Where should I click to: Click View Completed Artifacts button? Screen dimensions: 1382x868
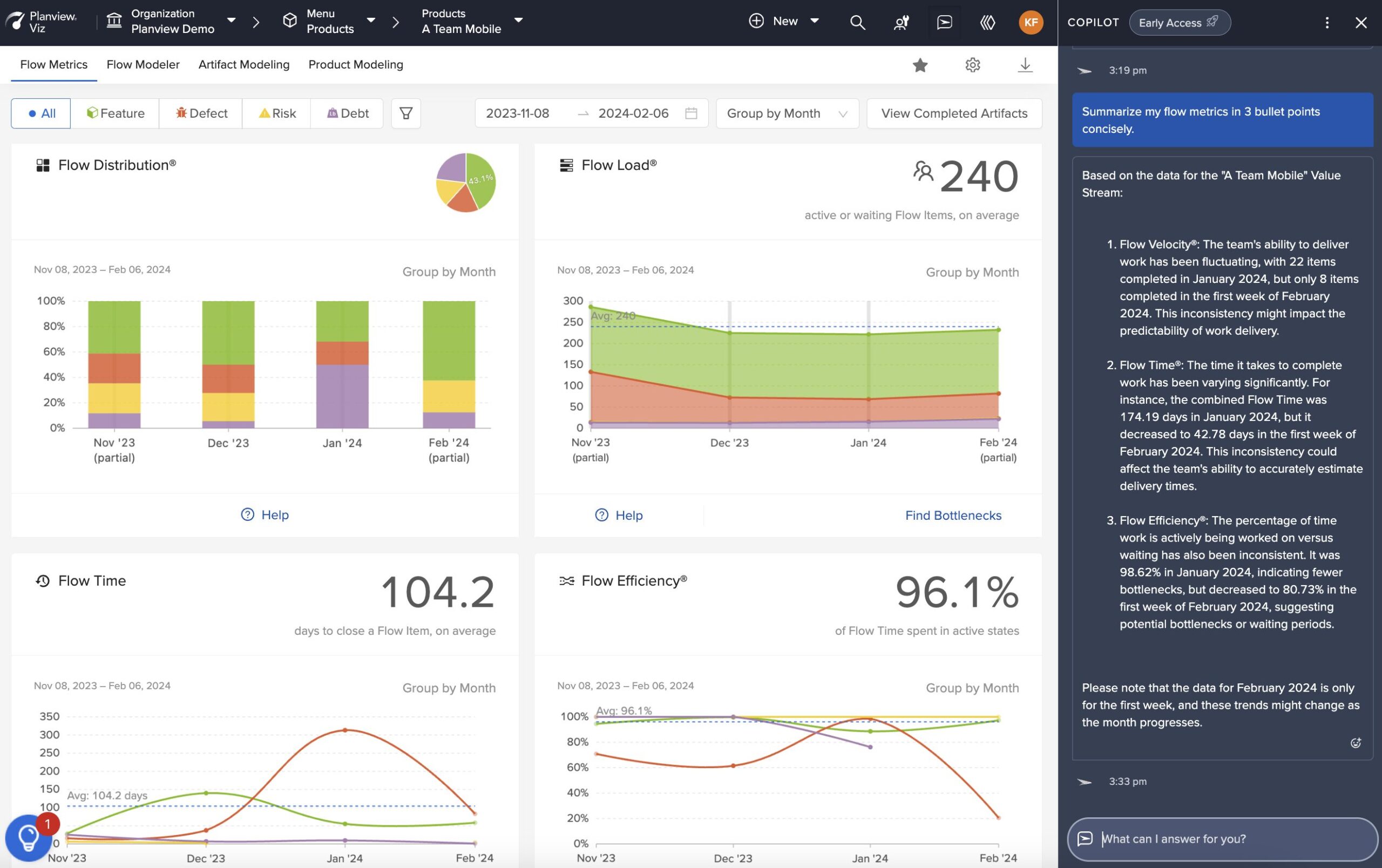coord(954,113)
